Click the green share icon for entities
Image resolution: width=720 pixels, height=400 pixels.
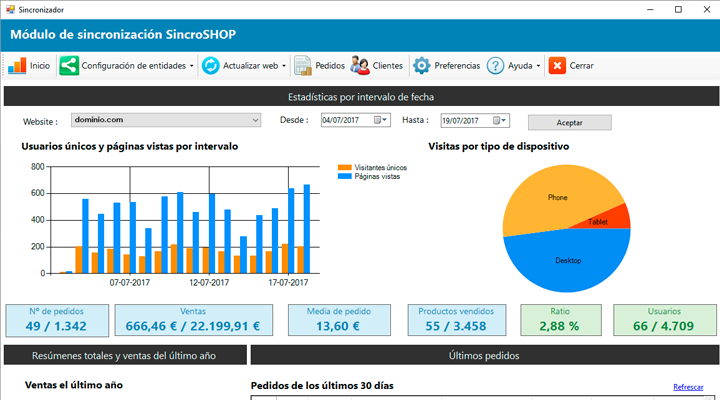click(69, 66)
